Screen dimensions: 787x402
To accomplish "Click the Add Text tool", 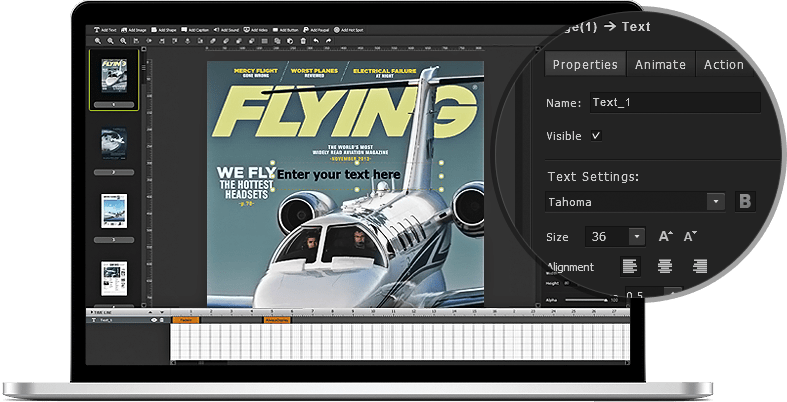I will click(105, 30).
